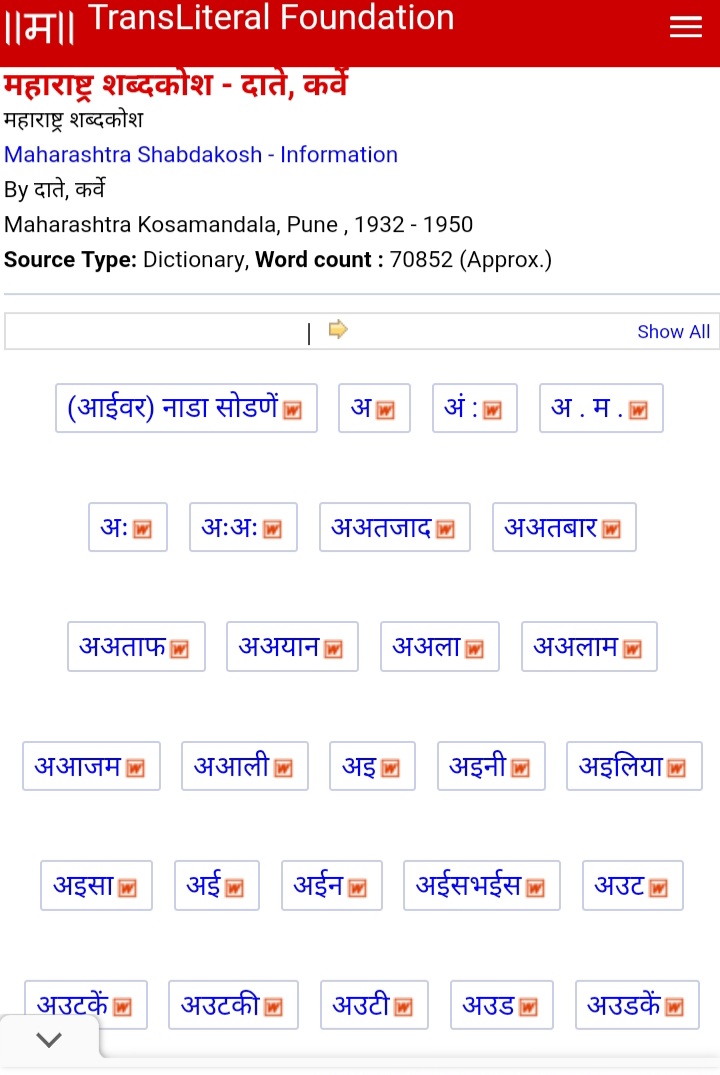Click the document icon beside अईसभईस

536,888
